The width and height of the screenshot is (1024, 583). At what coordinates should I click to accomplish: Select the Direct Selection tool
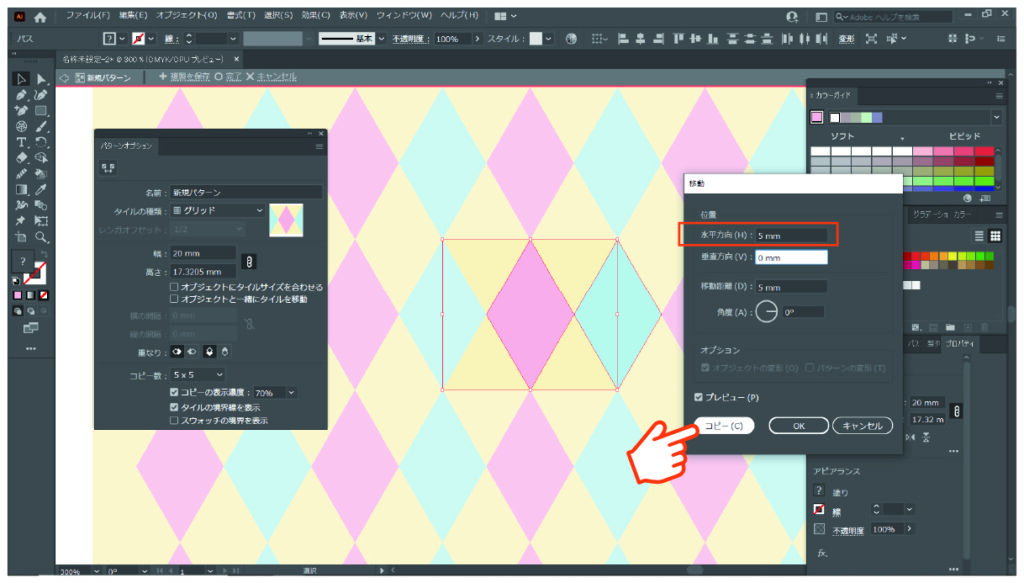(41, 79)
